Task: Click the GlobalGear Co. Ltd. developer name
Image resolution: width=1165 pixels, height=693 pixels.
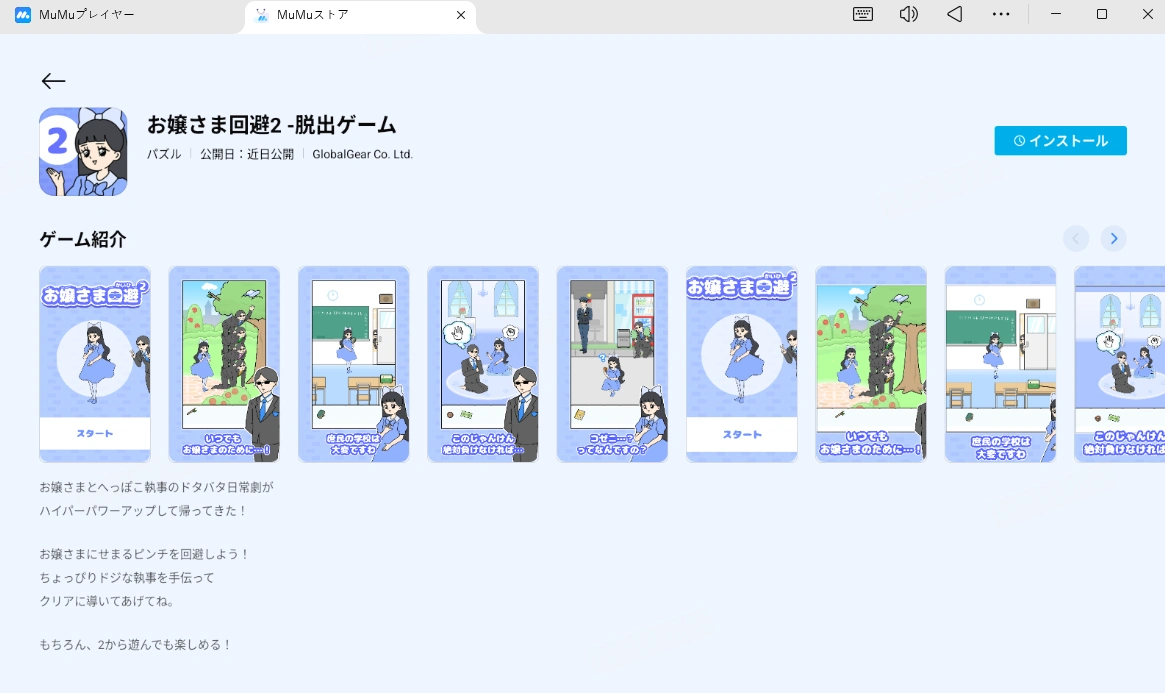Action: [362, 154]
